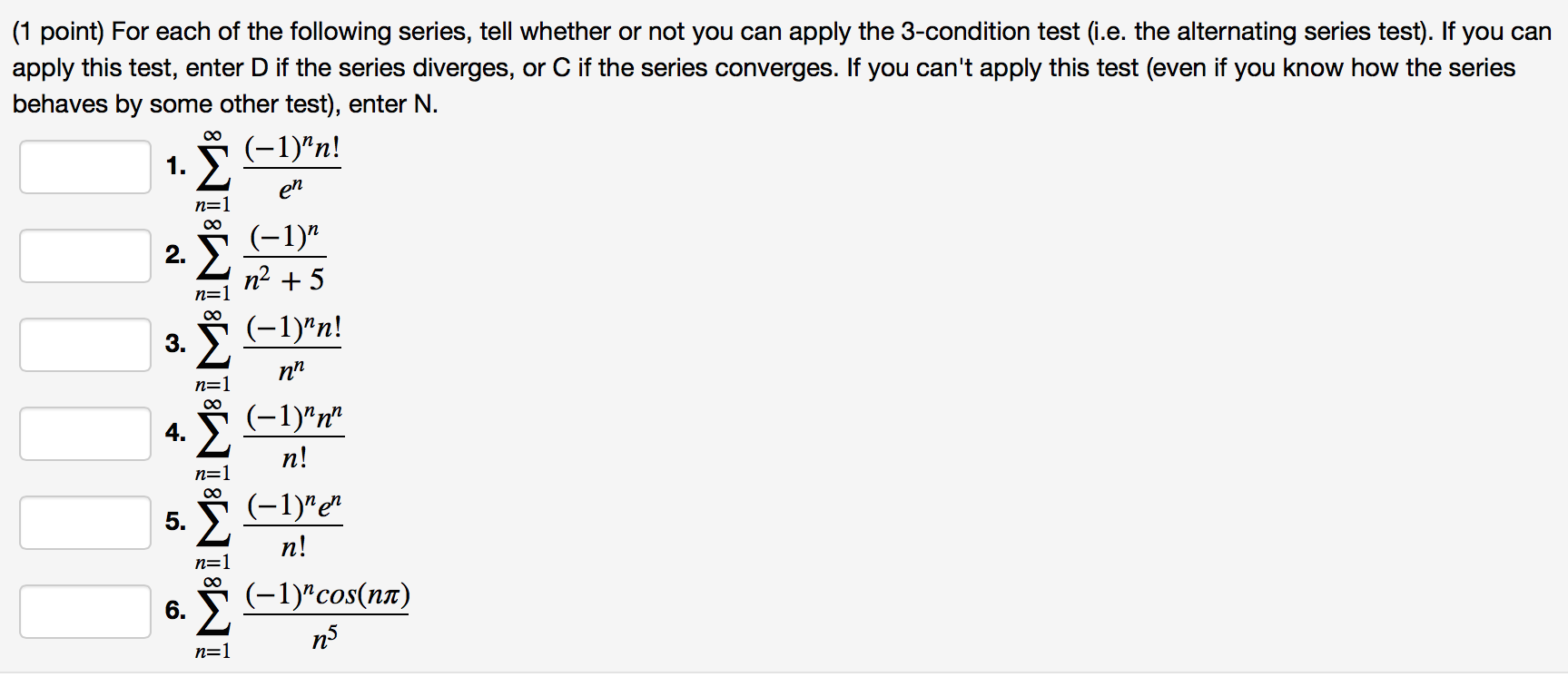1568x677 pixels.
Task: Click the formula (-1)^n e^n/n!
Action: coord(293,524)
